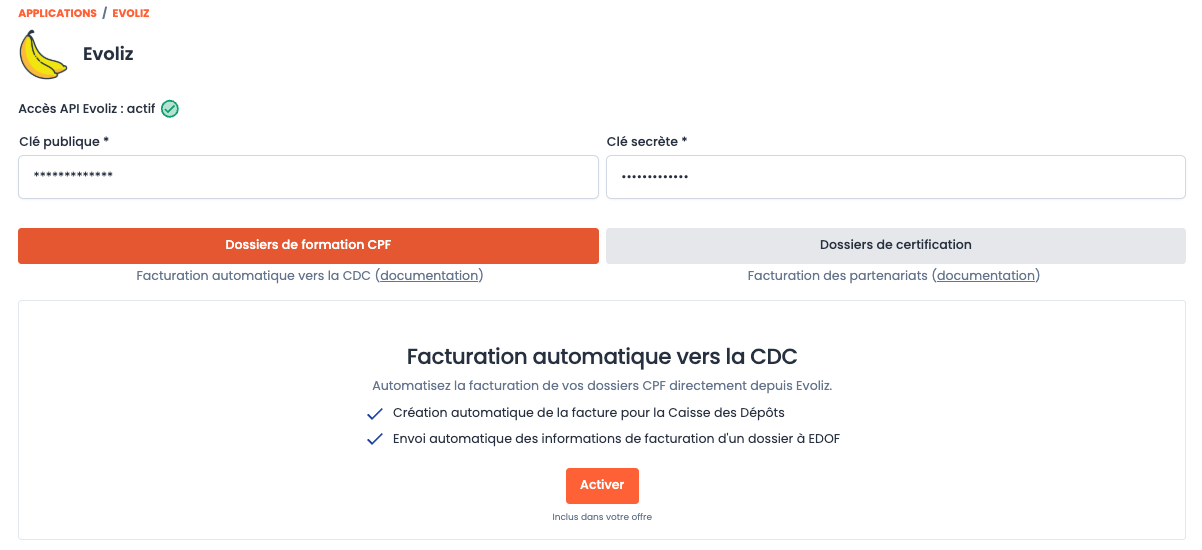Focus the Clé publique input field

pos(308,177)
